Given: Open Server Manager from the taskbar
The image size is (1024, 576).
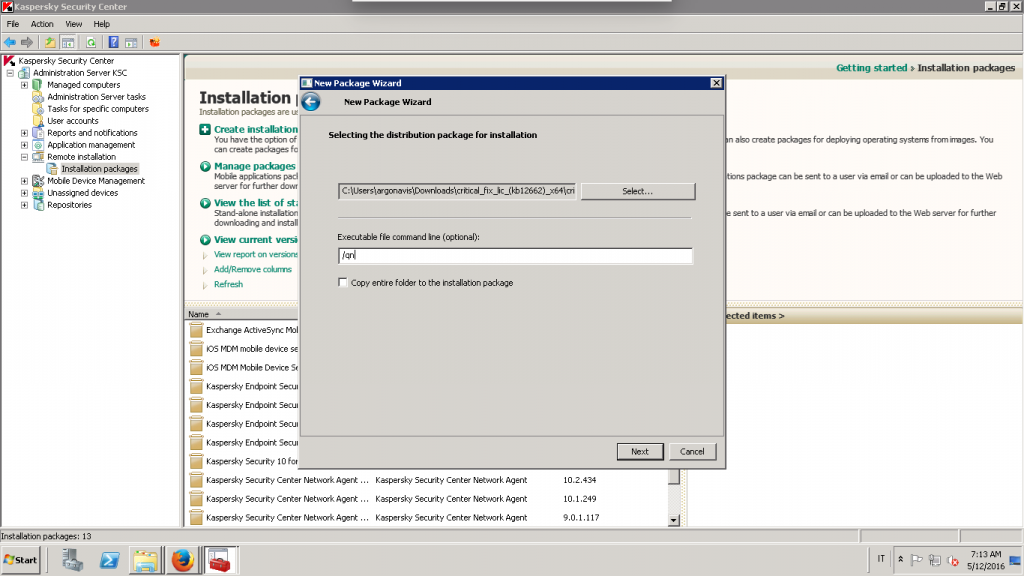Looking at the screenshot, I should click(72, 560).
